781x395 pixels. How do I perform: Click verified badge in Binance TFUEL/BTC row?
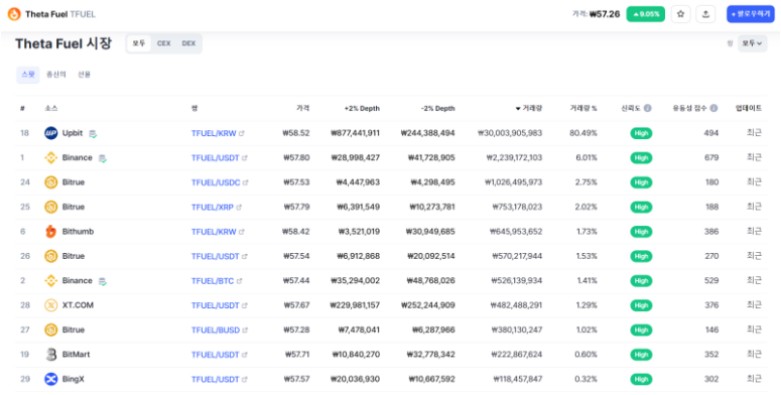point(103,281)
